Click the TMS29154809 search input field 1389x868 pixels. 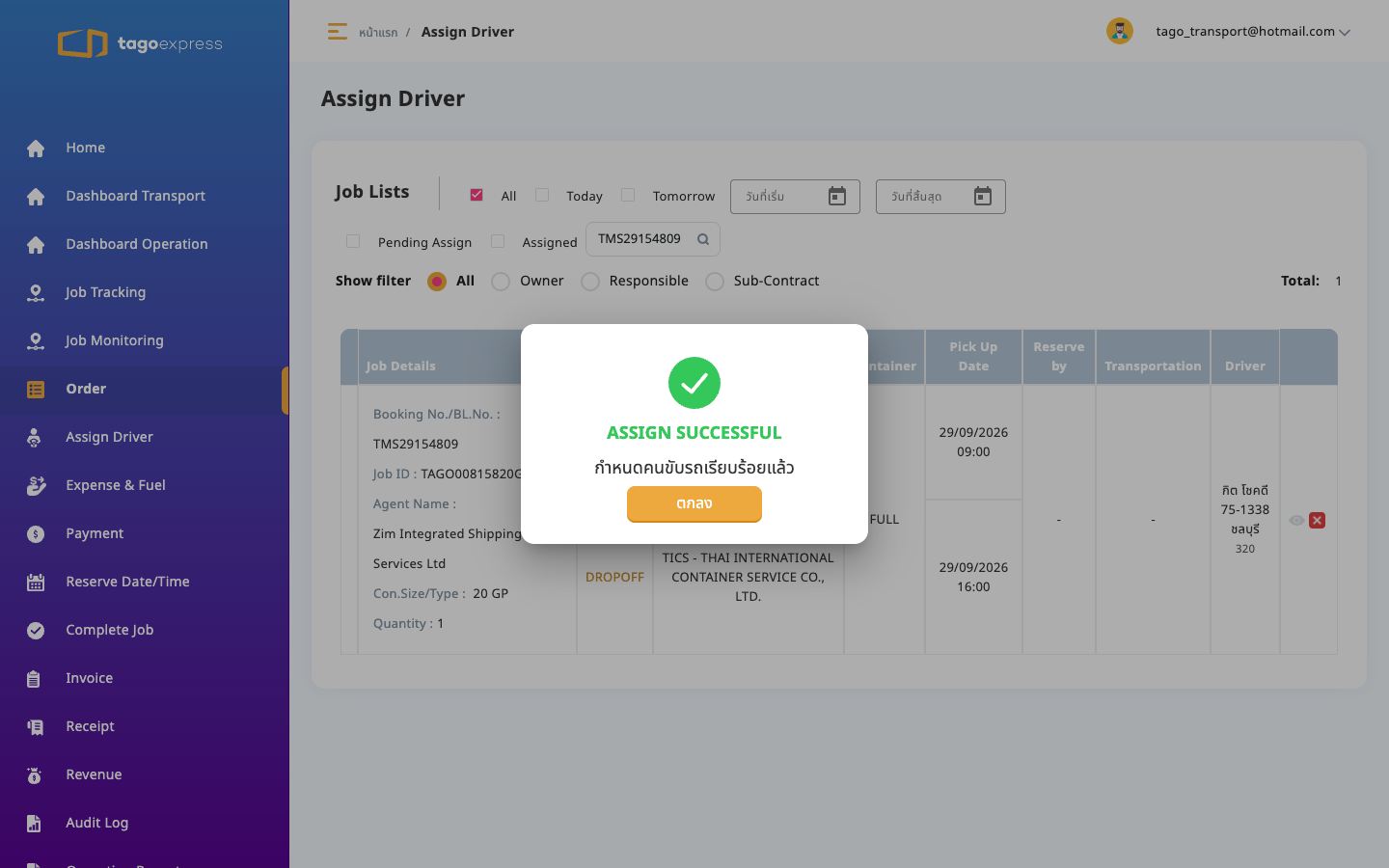click(653, 239)
